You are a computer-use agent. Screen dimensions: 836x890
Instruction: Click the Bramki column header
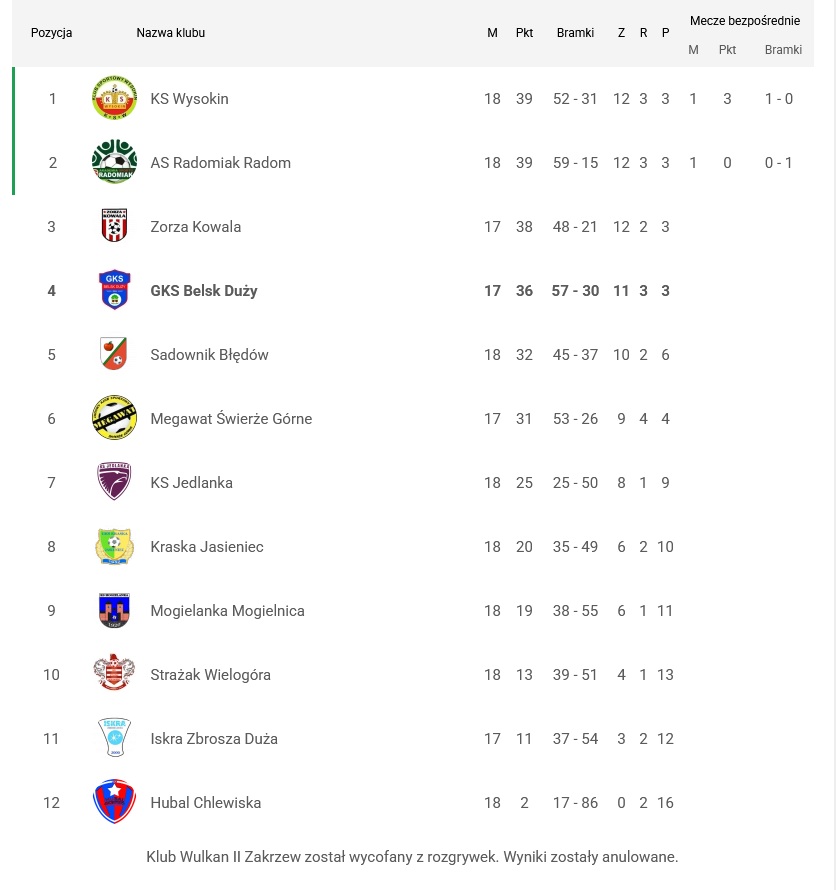pyautogui.click(x=575, y=33)
